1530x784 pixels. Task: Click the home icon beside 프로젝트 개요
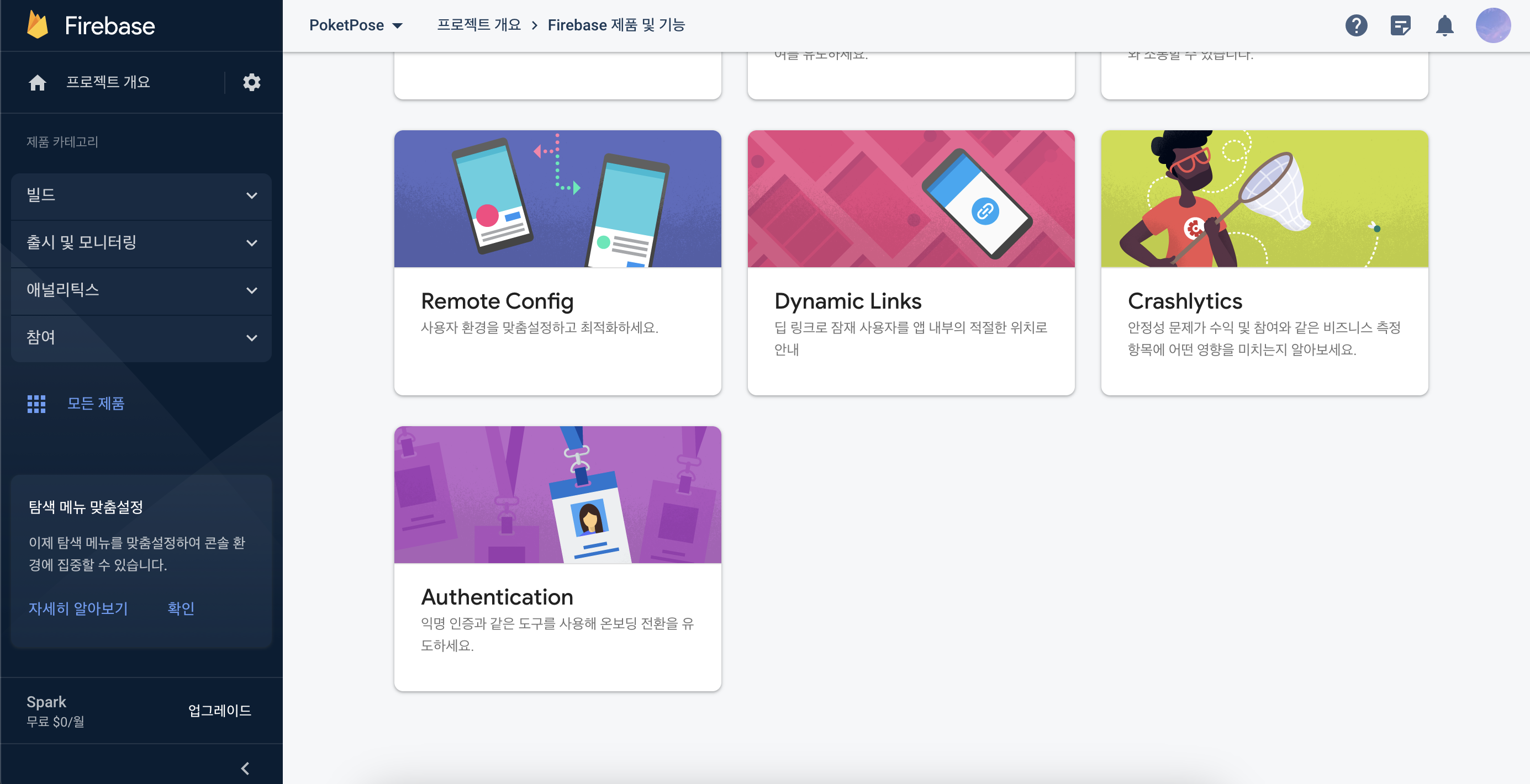coord(38,82)
